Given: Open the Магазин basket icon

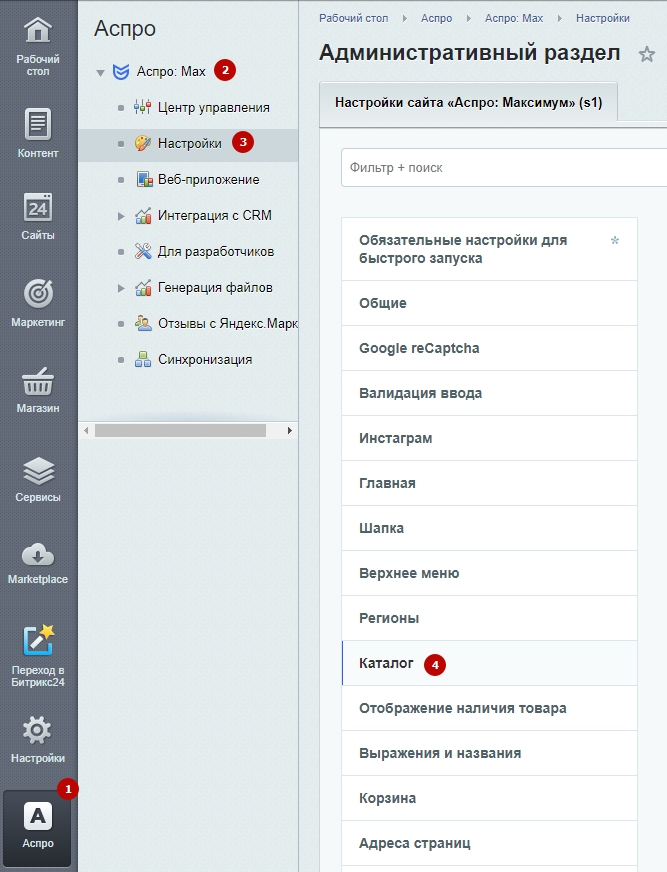Looking at the screenshot, I should point(38,382).
